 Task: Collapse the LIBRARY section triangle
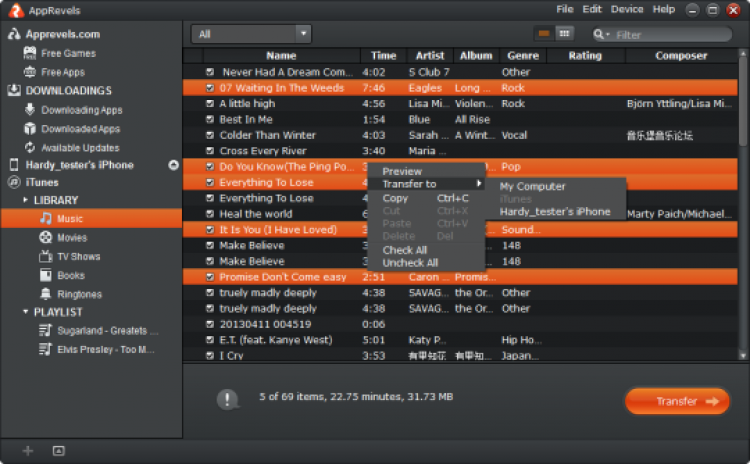click(x=25, y=200)
